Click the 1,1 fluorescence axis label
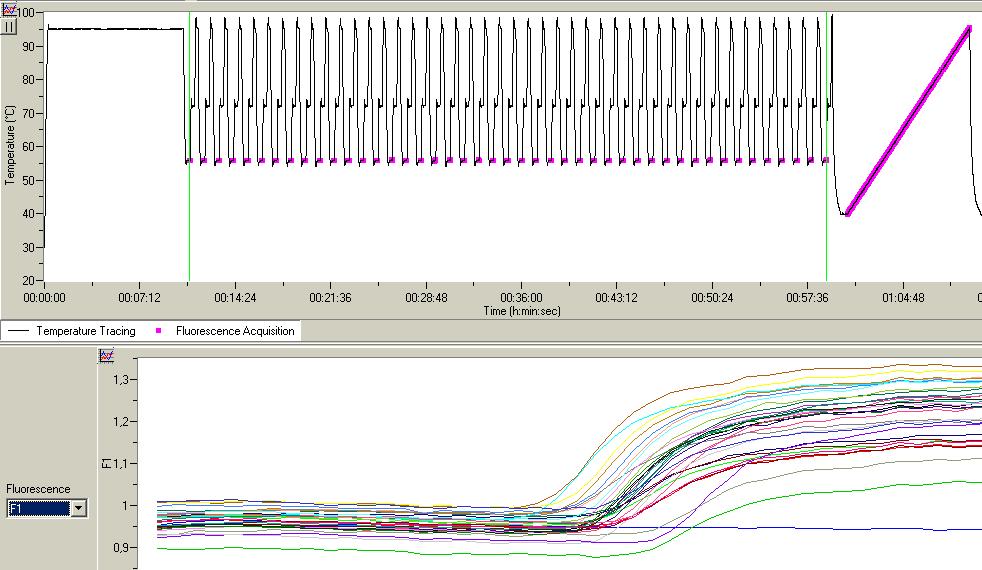This screenshot has width=982, height=570. click(121, 464)
